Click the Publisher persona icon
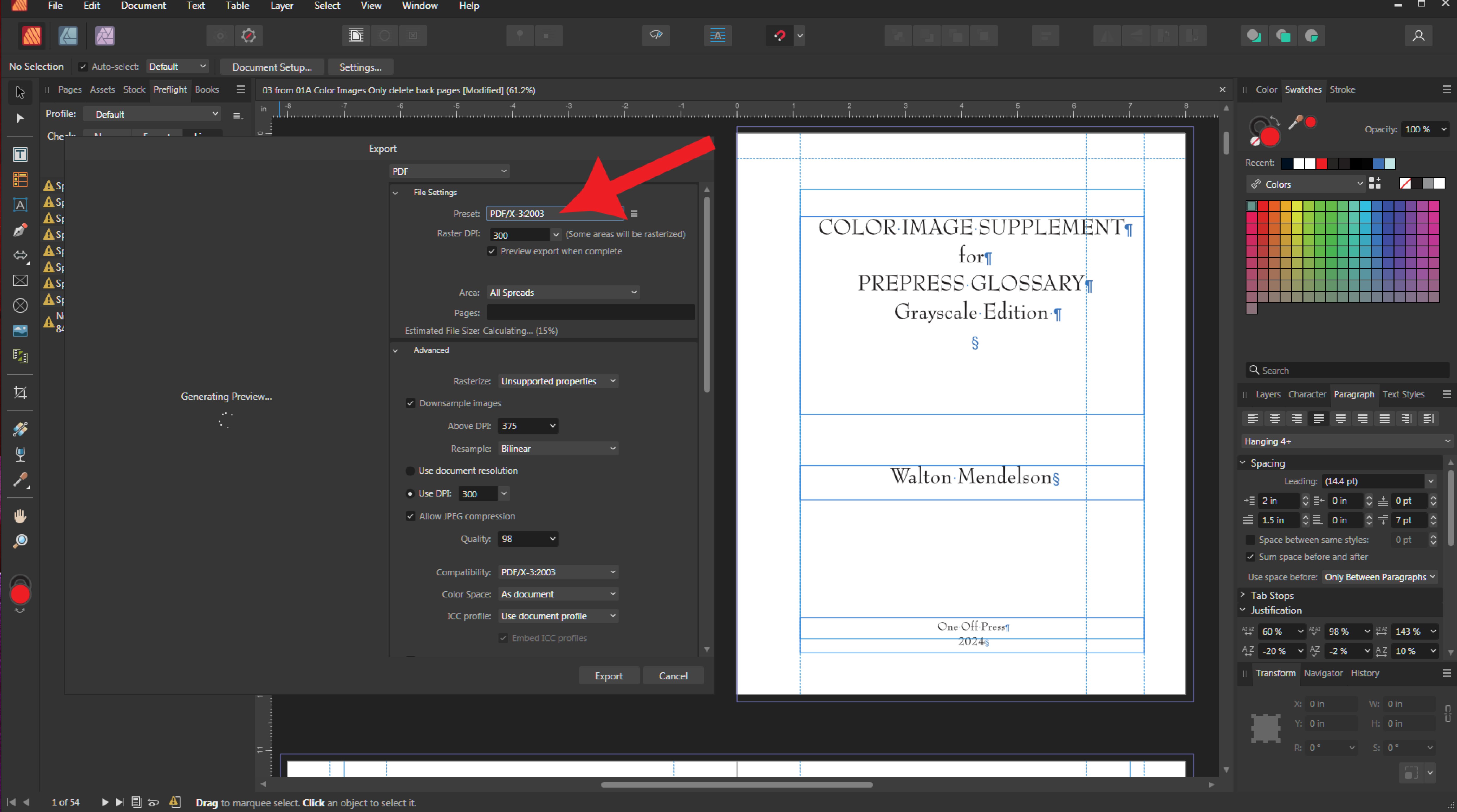 pyautogui.click(x=32, y=36)
